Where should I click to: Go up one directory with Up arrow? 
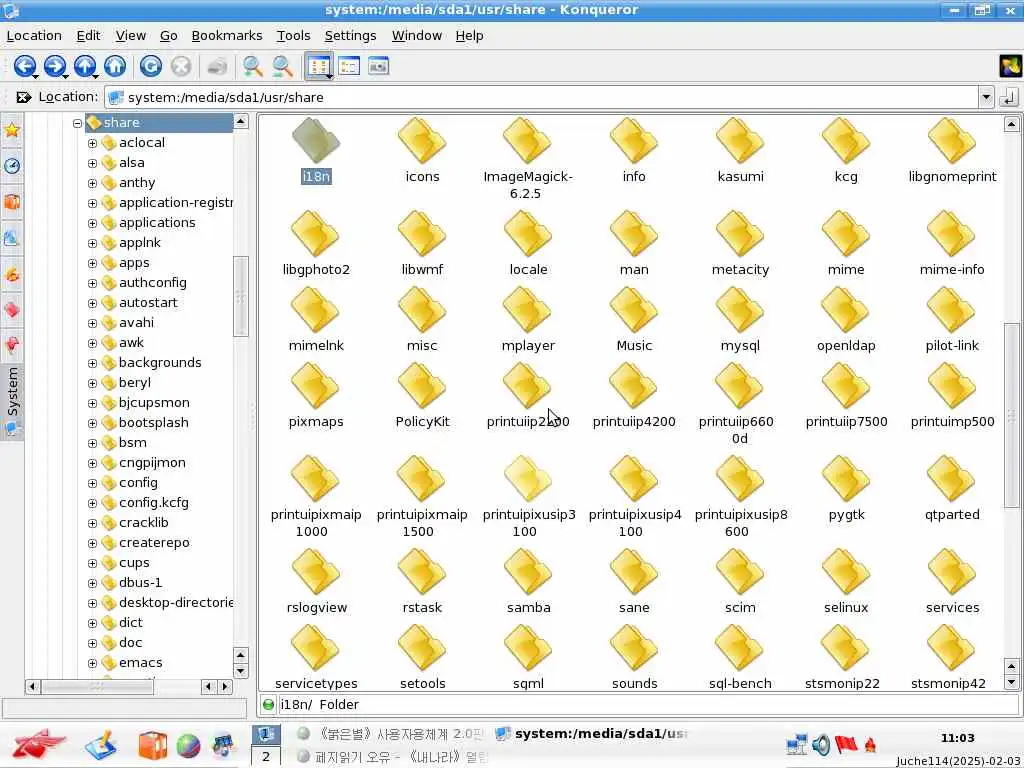pyautogui.click(x=85, y=66)
